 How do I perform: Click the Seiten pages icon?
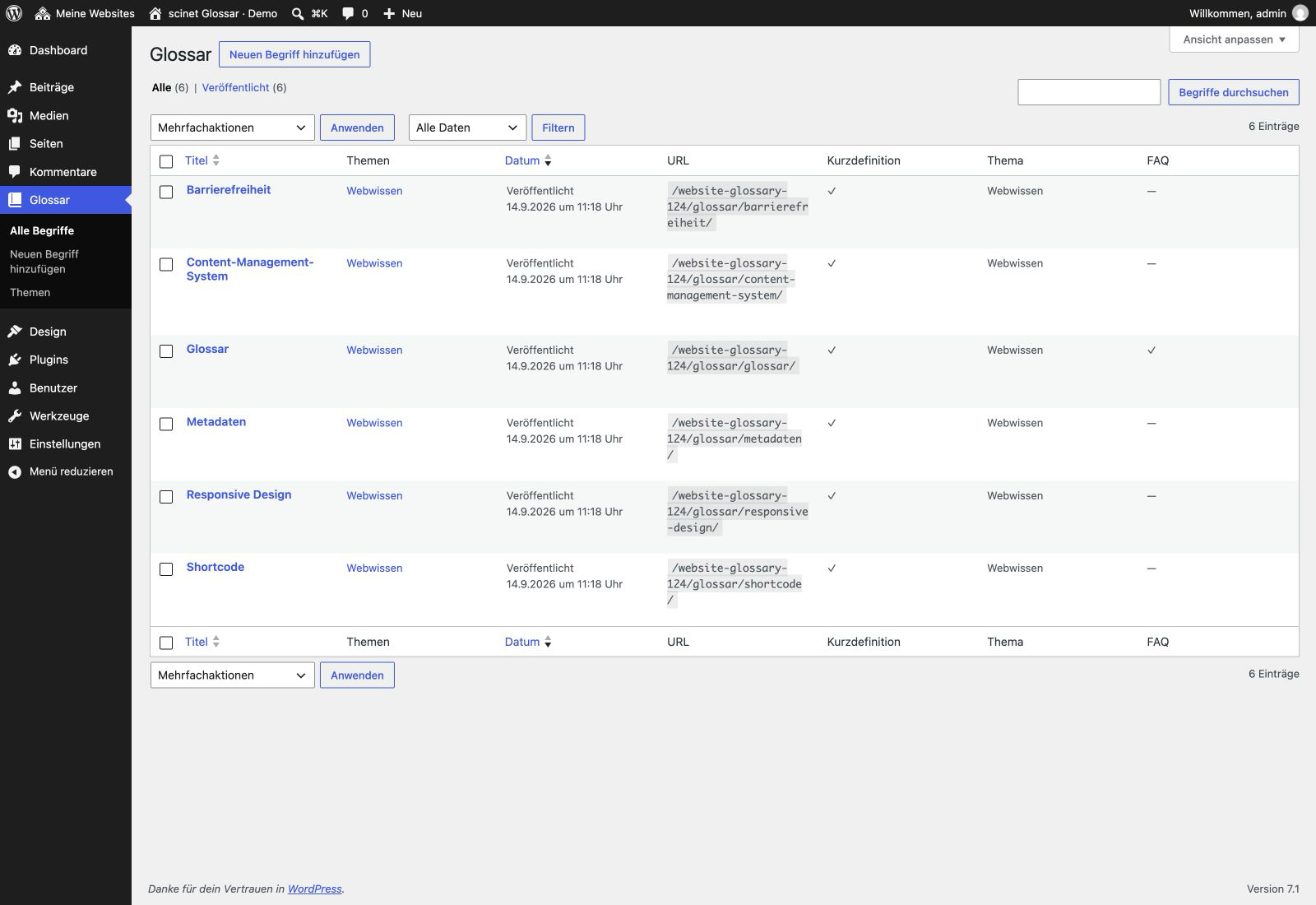[x=15, y=144]
